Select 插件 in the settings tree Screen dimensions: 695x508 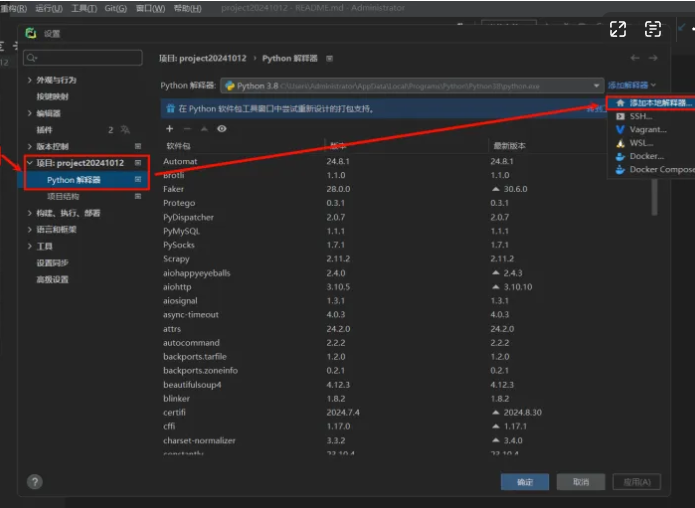(x=44, y=130)
